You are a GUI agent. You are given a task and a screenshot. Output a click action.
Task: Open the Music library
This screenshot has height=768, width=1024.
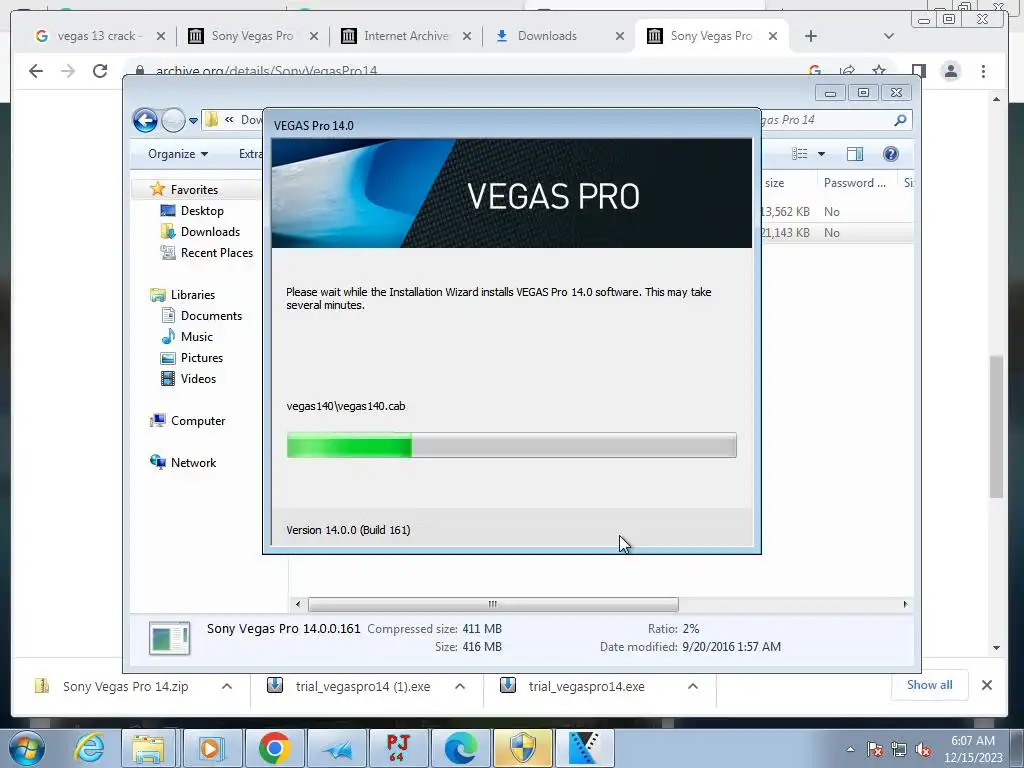point(197,337)
